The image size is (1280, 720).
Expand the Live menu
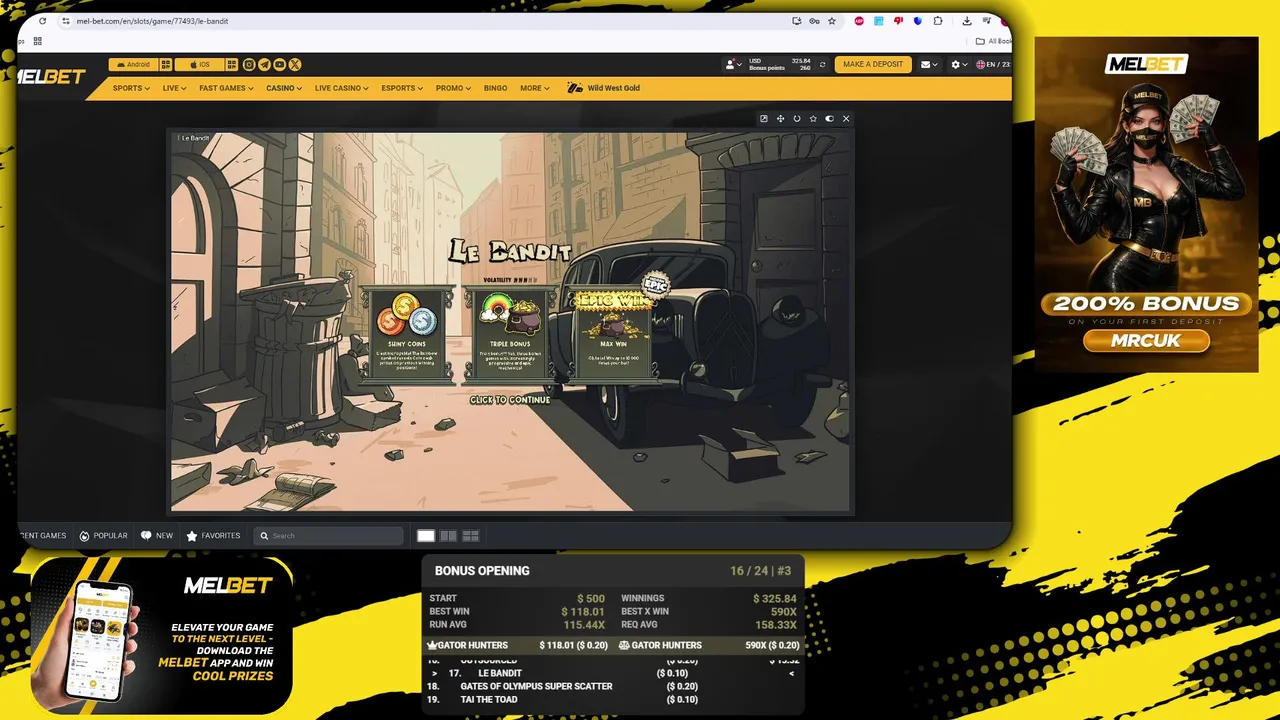point(175,88)
